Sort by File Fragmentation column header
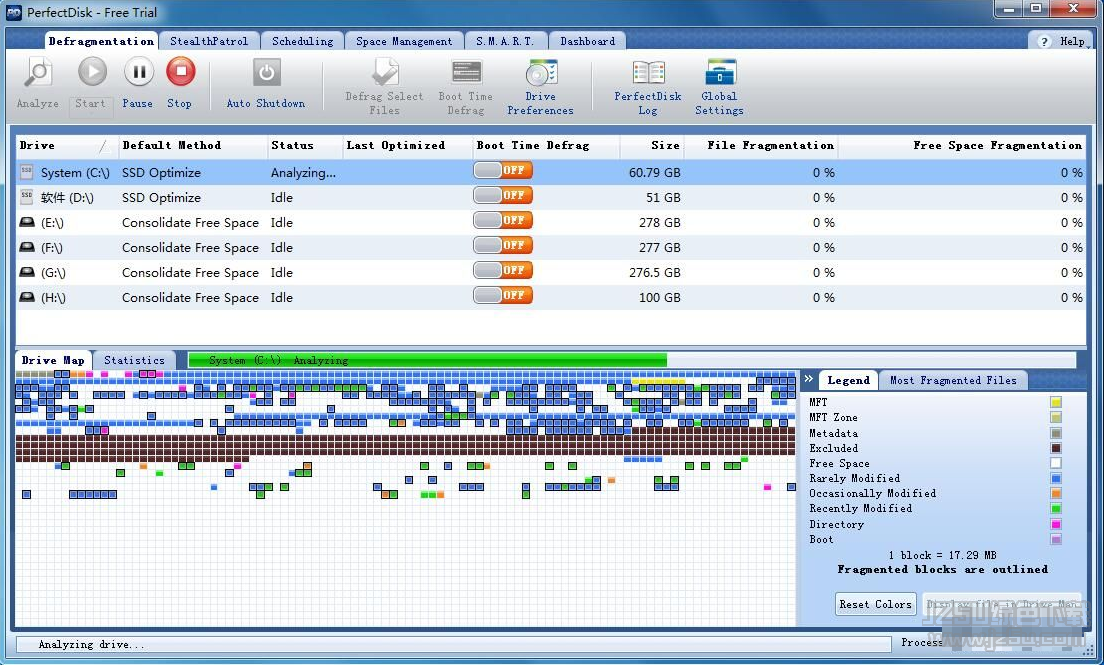The image size is (1104, 665). click(761, 145)
